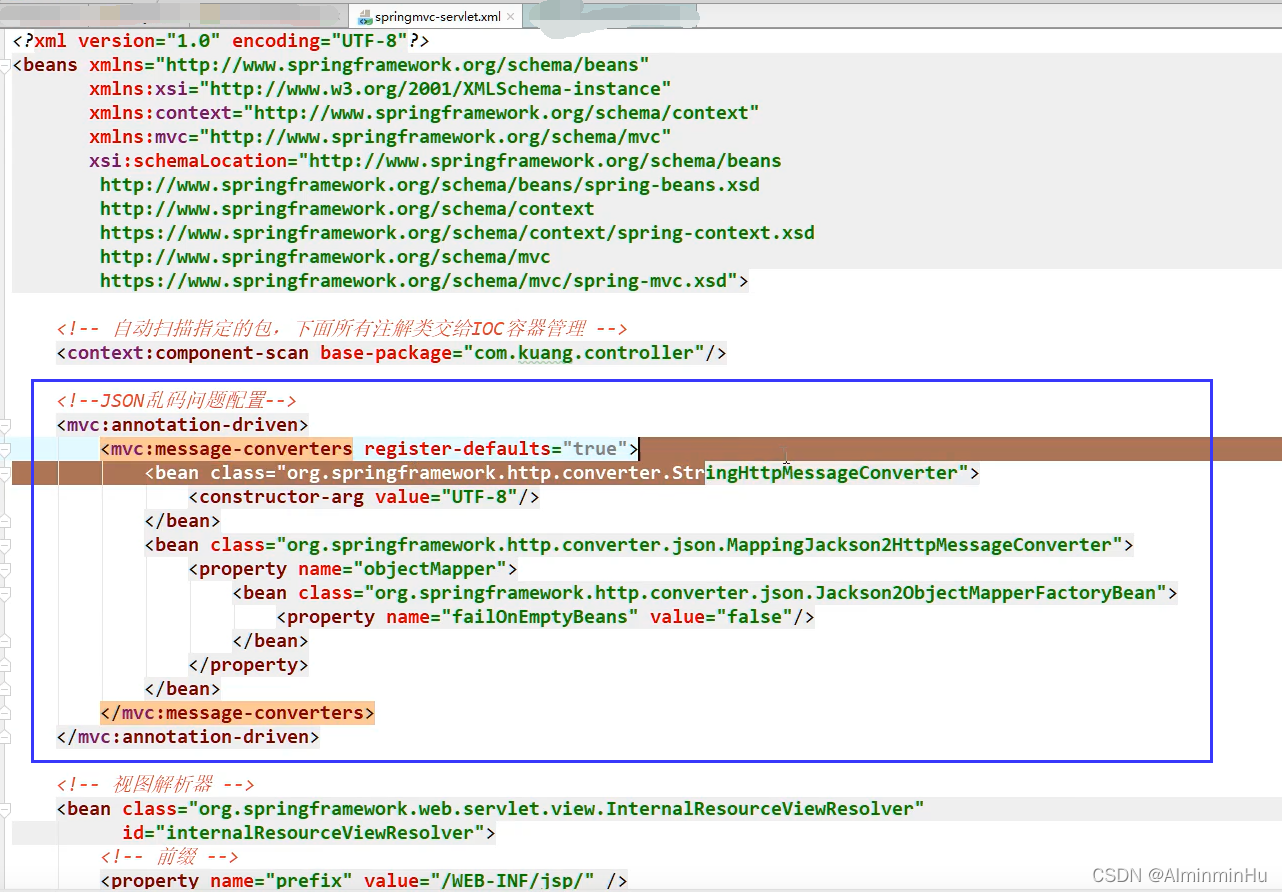Click the context:component-scan tag name
Viewport: 1282px width, 892px height.
point(188,353)
